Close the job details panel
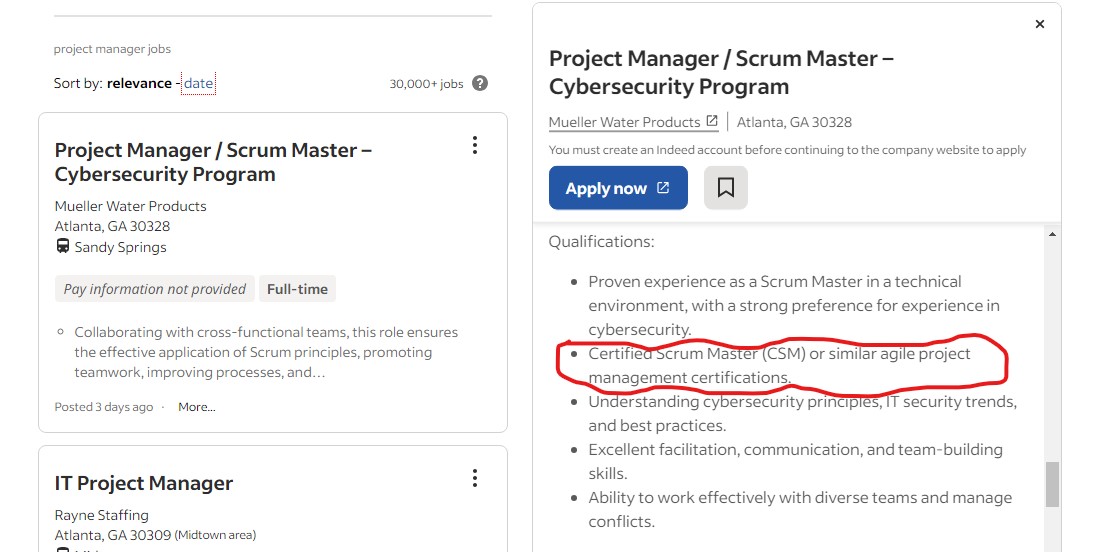This screenshot has width=1098, height=552. pos(1040,24)
